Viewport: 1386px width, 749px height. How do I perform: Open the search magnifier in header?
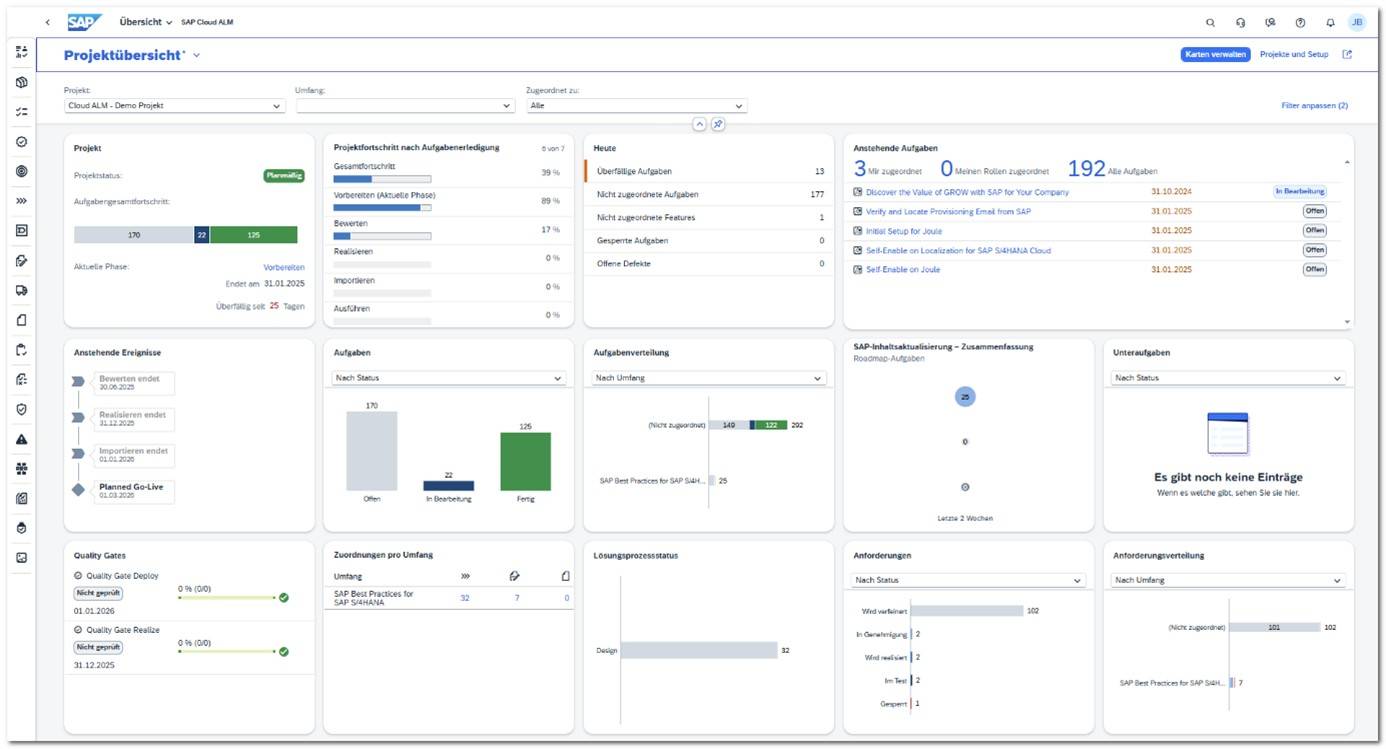coord(1210,22)
